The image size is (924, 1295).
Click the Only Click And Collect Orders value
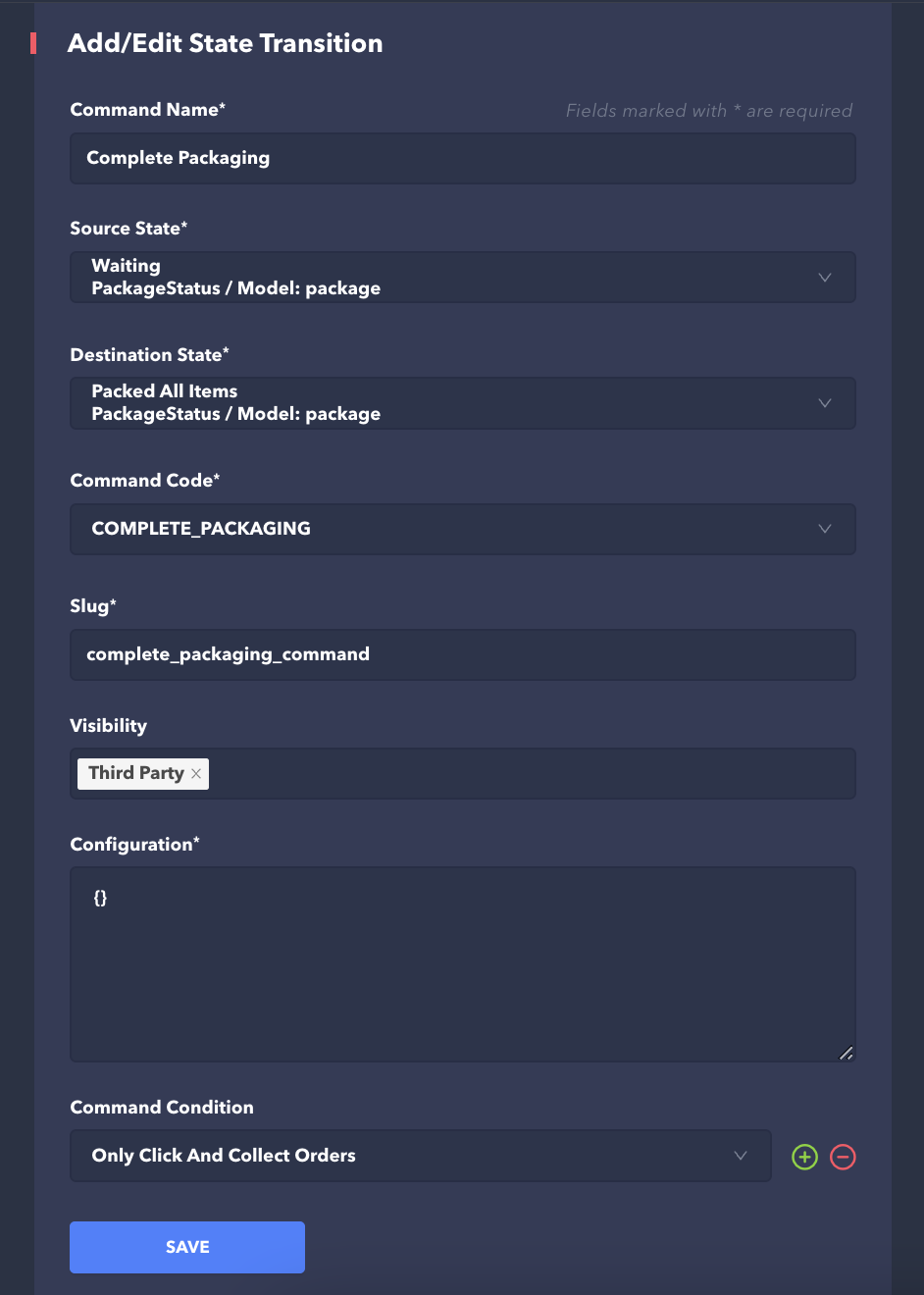point(224,1156)
